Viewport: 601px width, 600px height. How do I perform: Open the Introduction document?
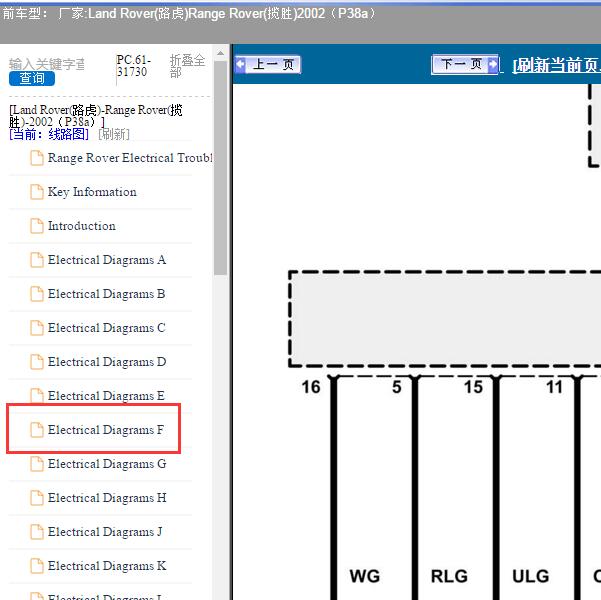(x=82, y=226)
